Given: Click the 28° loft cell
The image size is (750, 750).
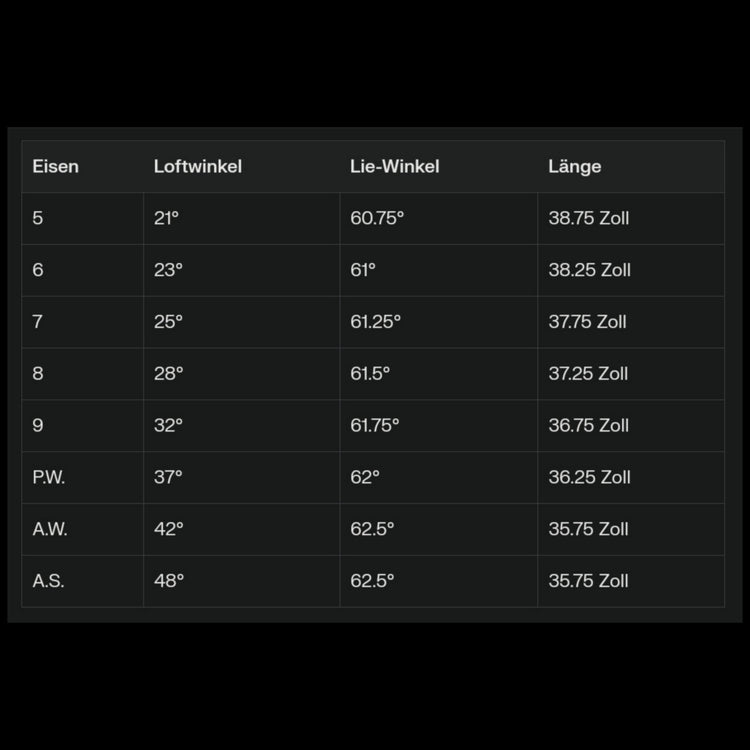Looking at the screenshot, I should 168,374.
